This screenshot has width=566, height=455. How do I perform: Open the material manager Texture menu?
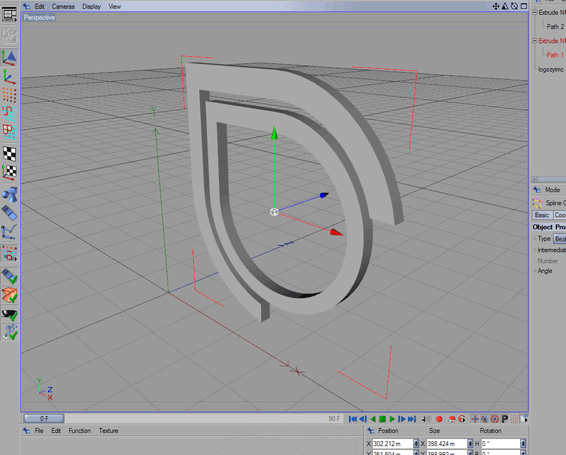pos(108,430)
